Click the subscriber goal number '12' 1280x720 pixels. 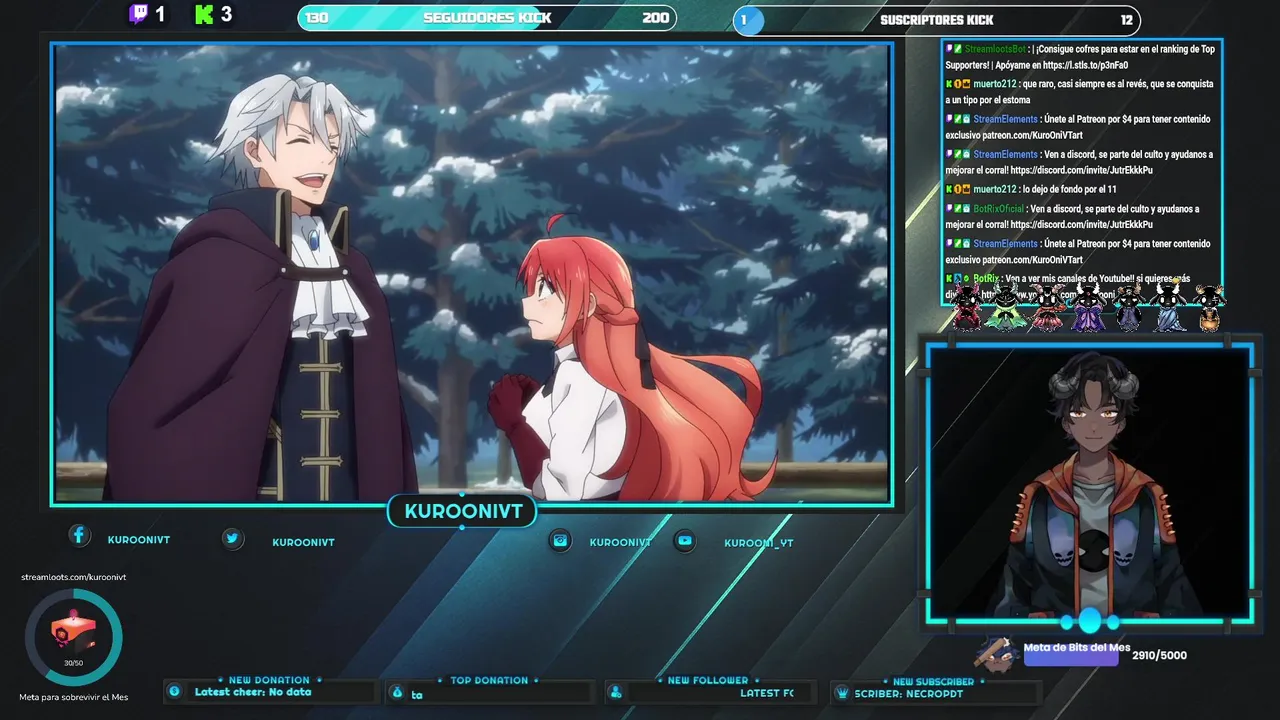pos(1127,20)
